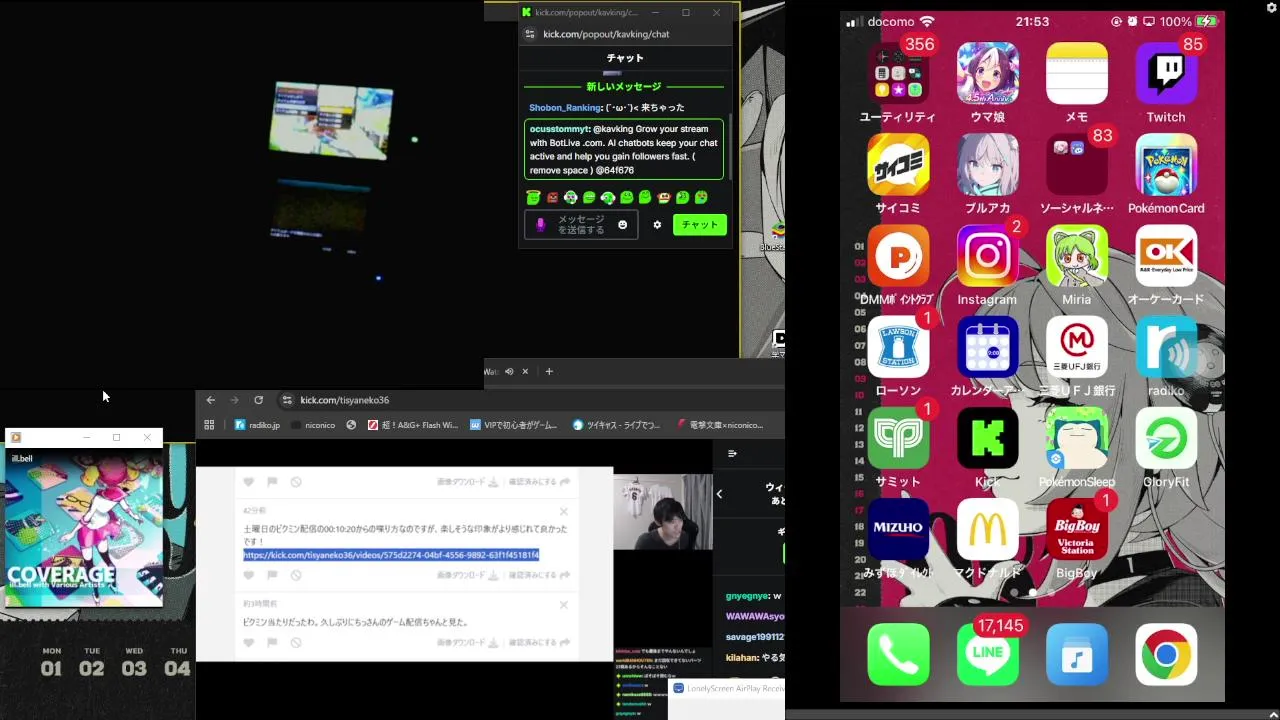
Task: Open the music files app in the dock
Action: pos(1076,655)
